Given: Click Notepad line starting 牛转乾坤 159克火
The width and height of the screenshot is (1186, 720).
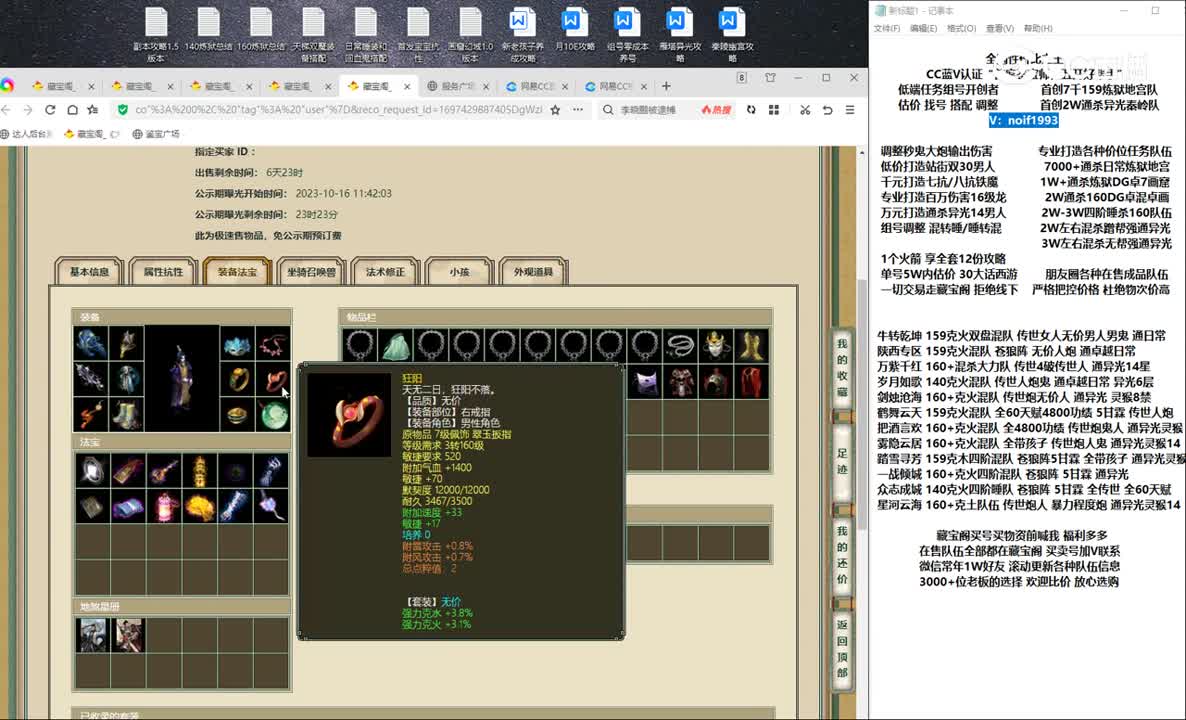Looking at the screenshot, I should (x=1021, y=335).
